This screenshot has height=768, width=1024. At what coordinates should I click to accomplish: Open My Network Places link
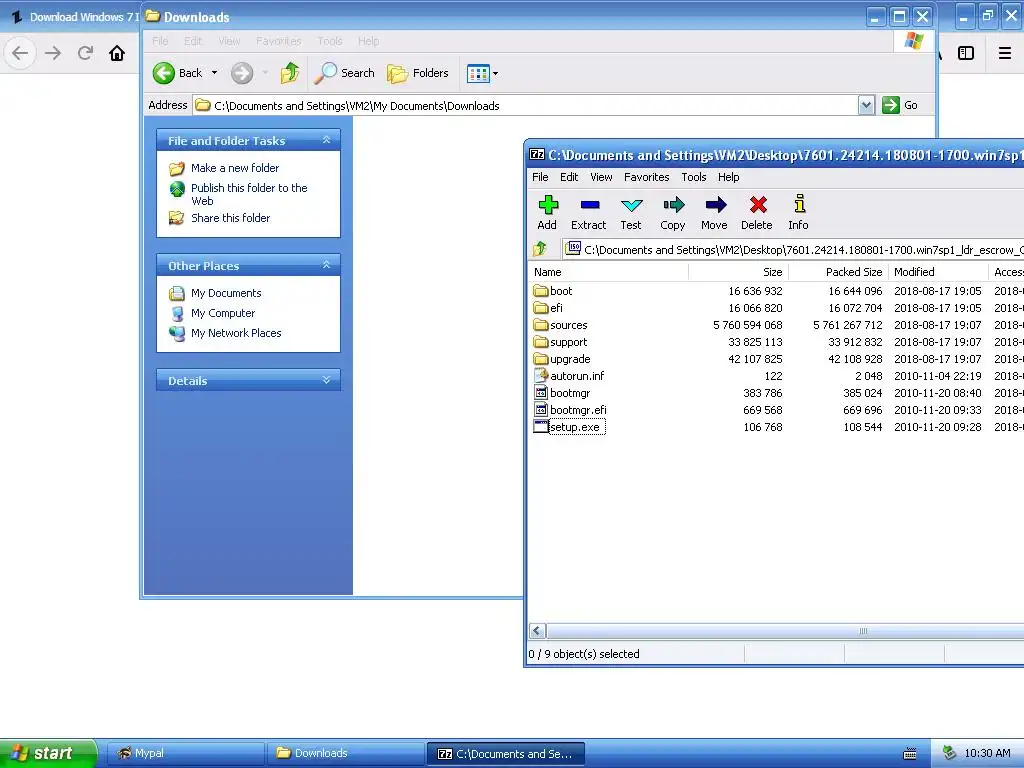pos(236,332)
